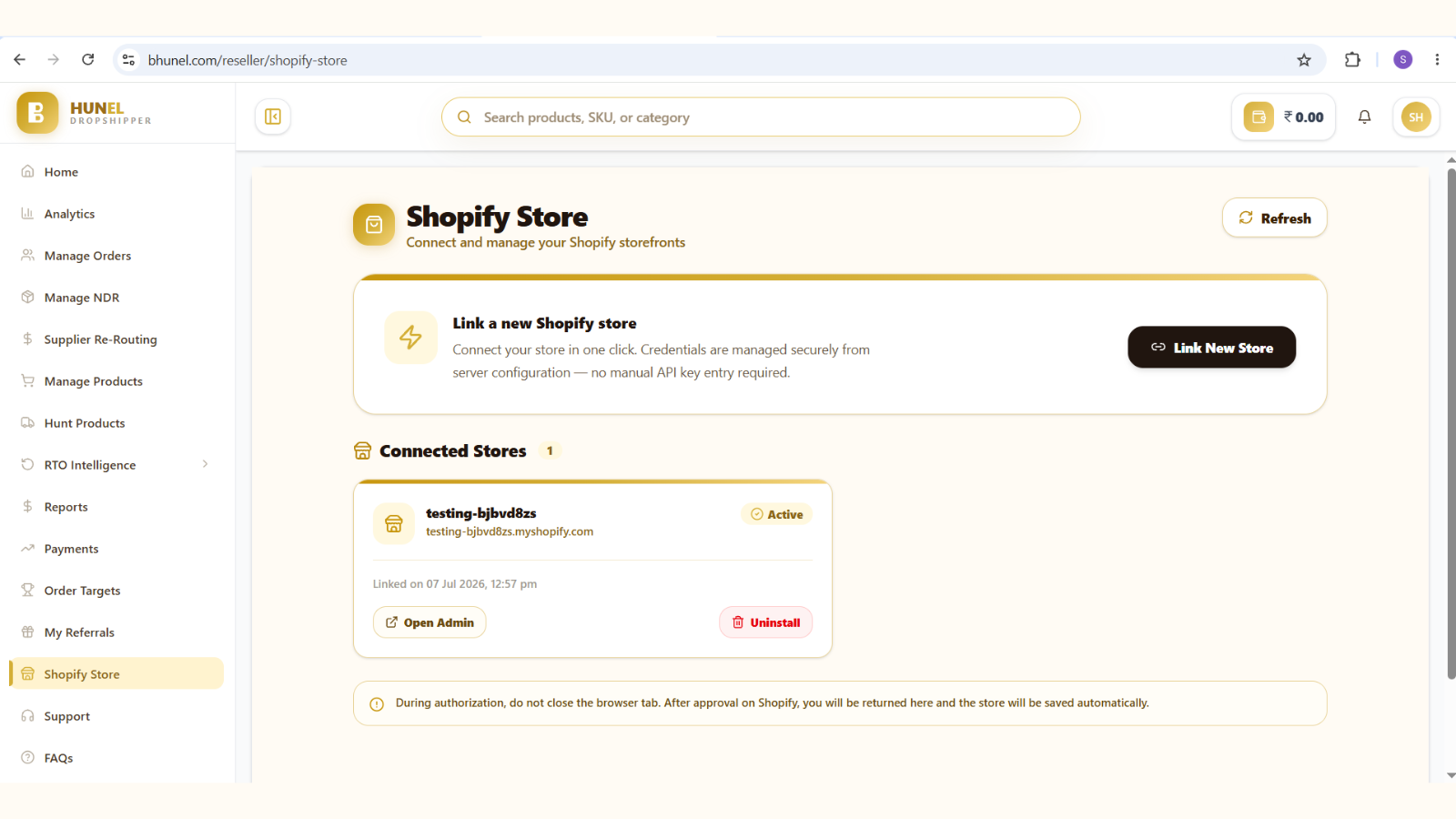Screen dimensions: 1456x819
Task: Click the info icon in authorization notice
Action: (377, 704)
